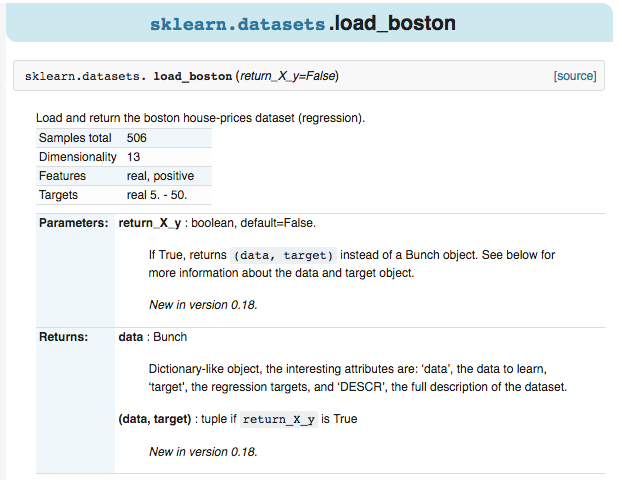This screenshot has height=480, width=622.
Task: Click the 'data : Bunch' return entry
Action: pyautogui.click(x=152, y=337)
